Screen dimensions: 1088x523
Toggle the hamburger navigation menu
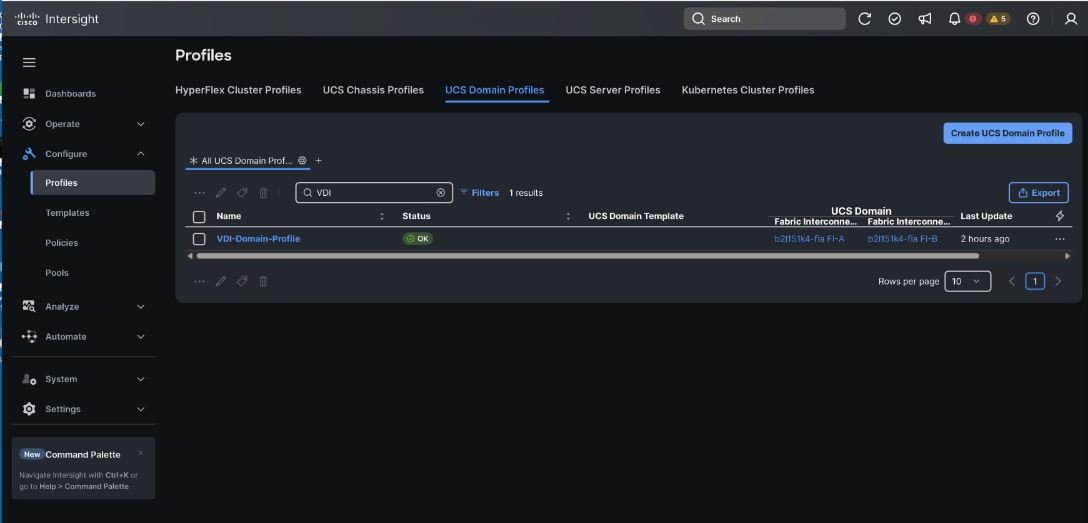pyautogui.click(x=29, y=62)
